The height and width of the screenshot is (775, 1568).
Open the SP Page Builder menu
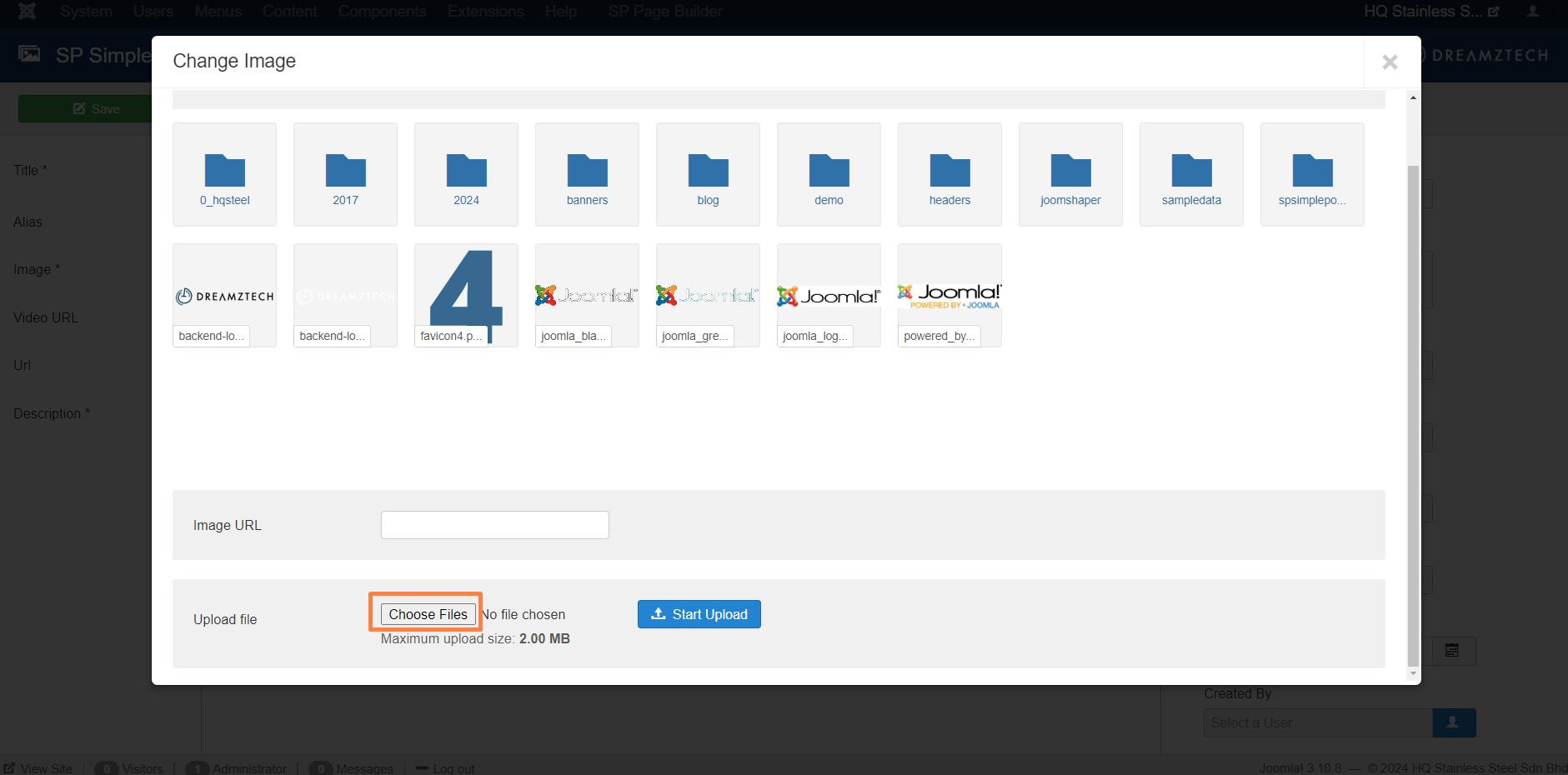pos(665,12)
